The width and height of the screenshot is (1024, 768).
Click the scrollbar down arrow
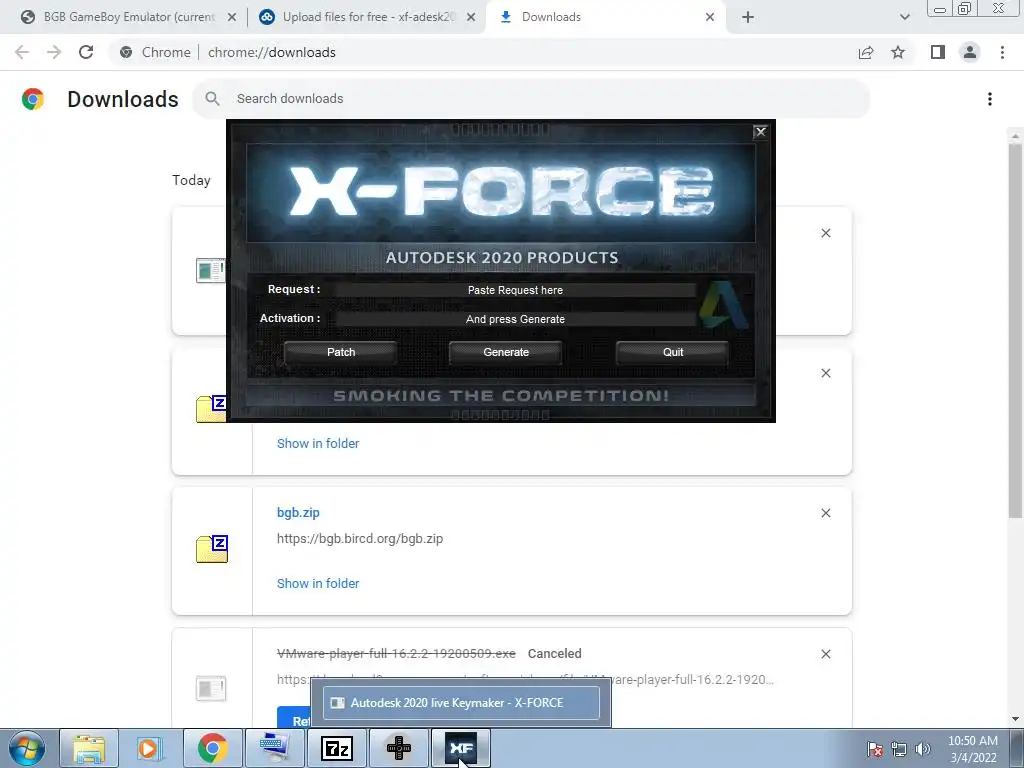(1015, 719)
